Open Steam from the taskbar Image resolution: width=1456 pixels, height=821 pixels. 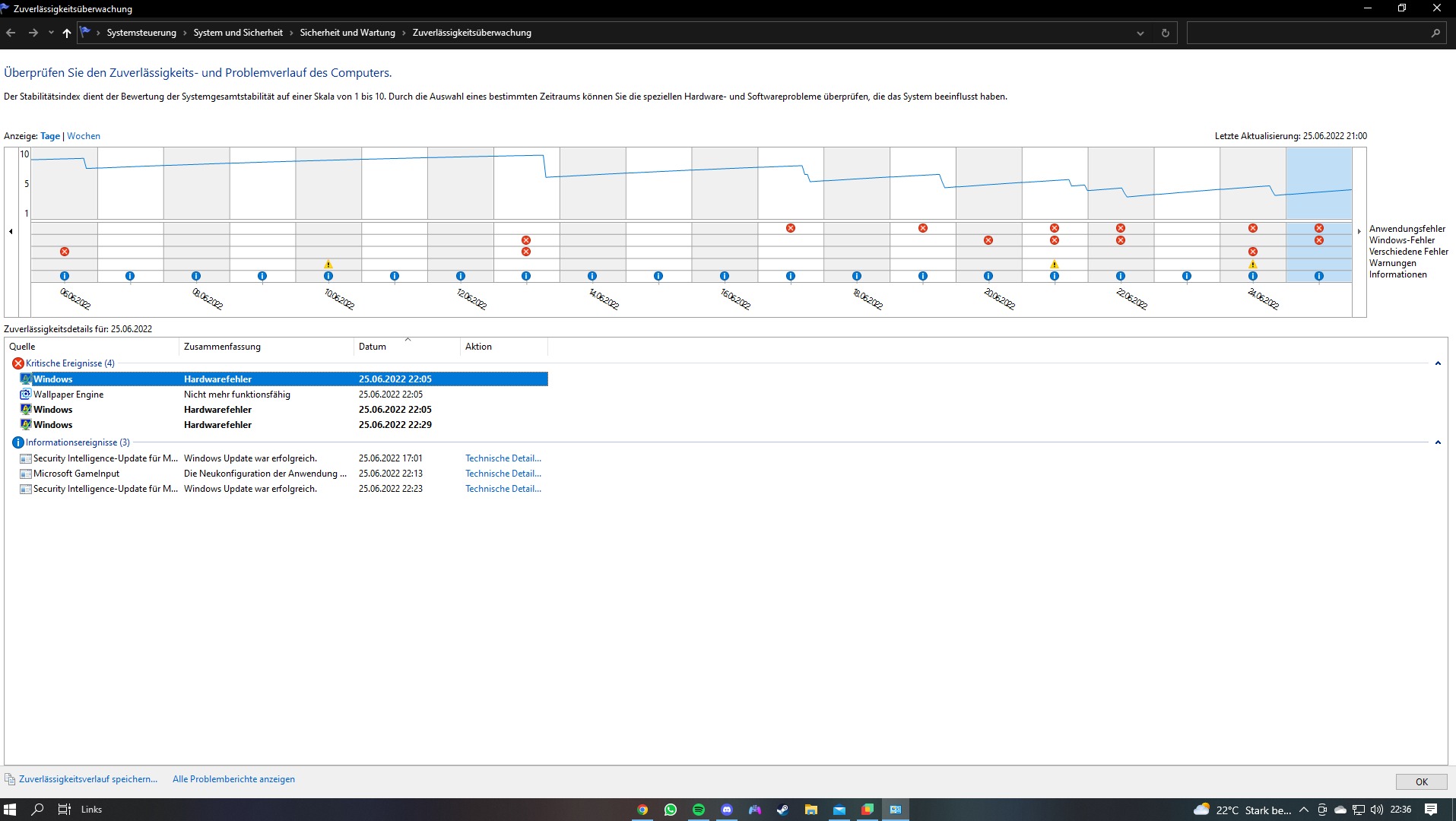point(783,810)
